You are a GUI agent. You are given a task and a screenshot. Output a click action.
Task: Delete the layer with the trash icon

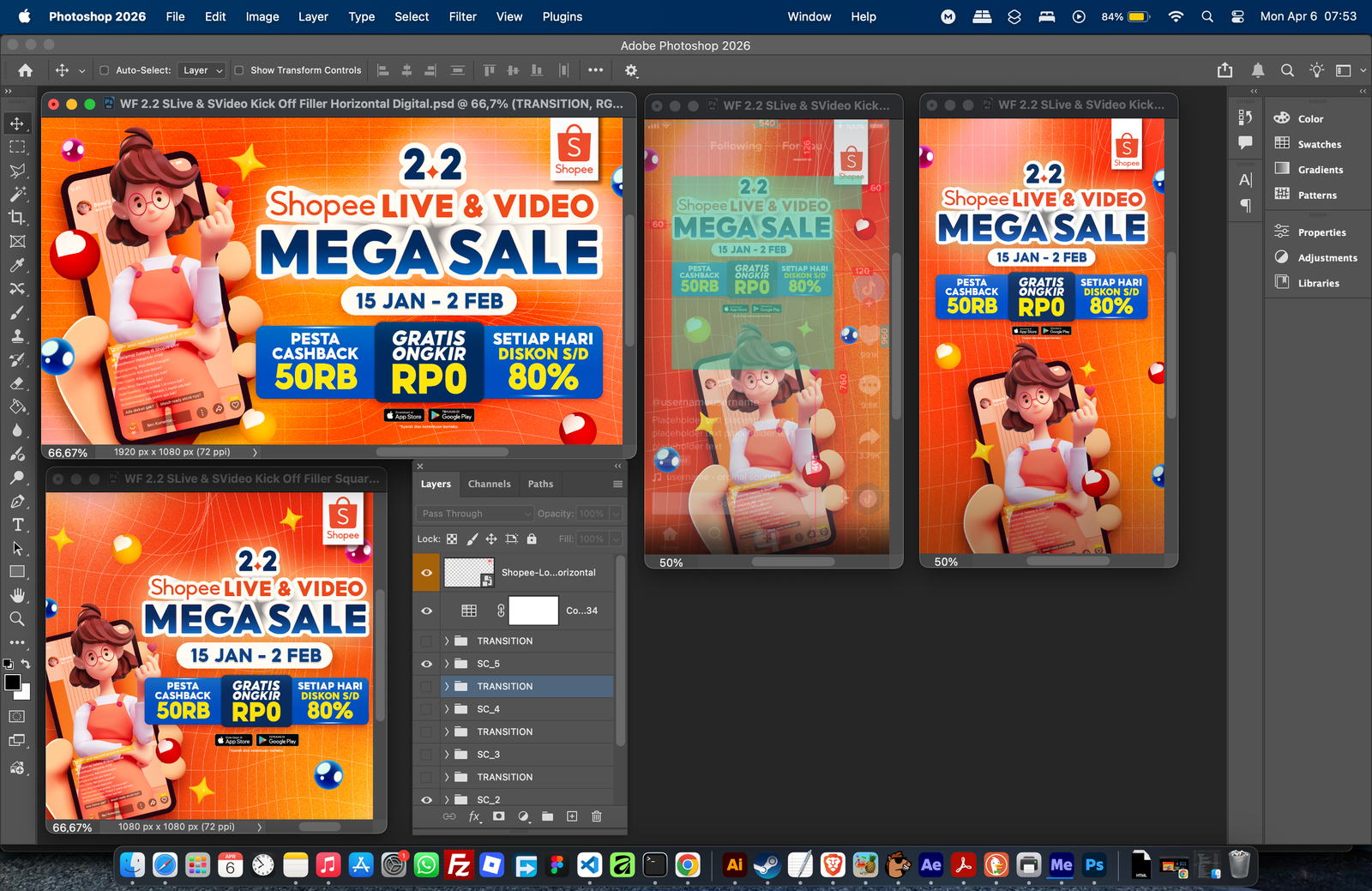tap(597, 816)
